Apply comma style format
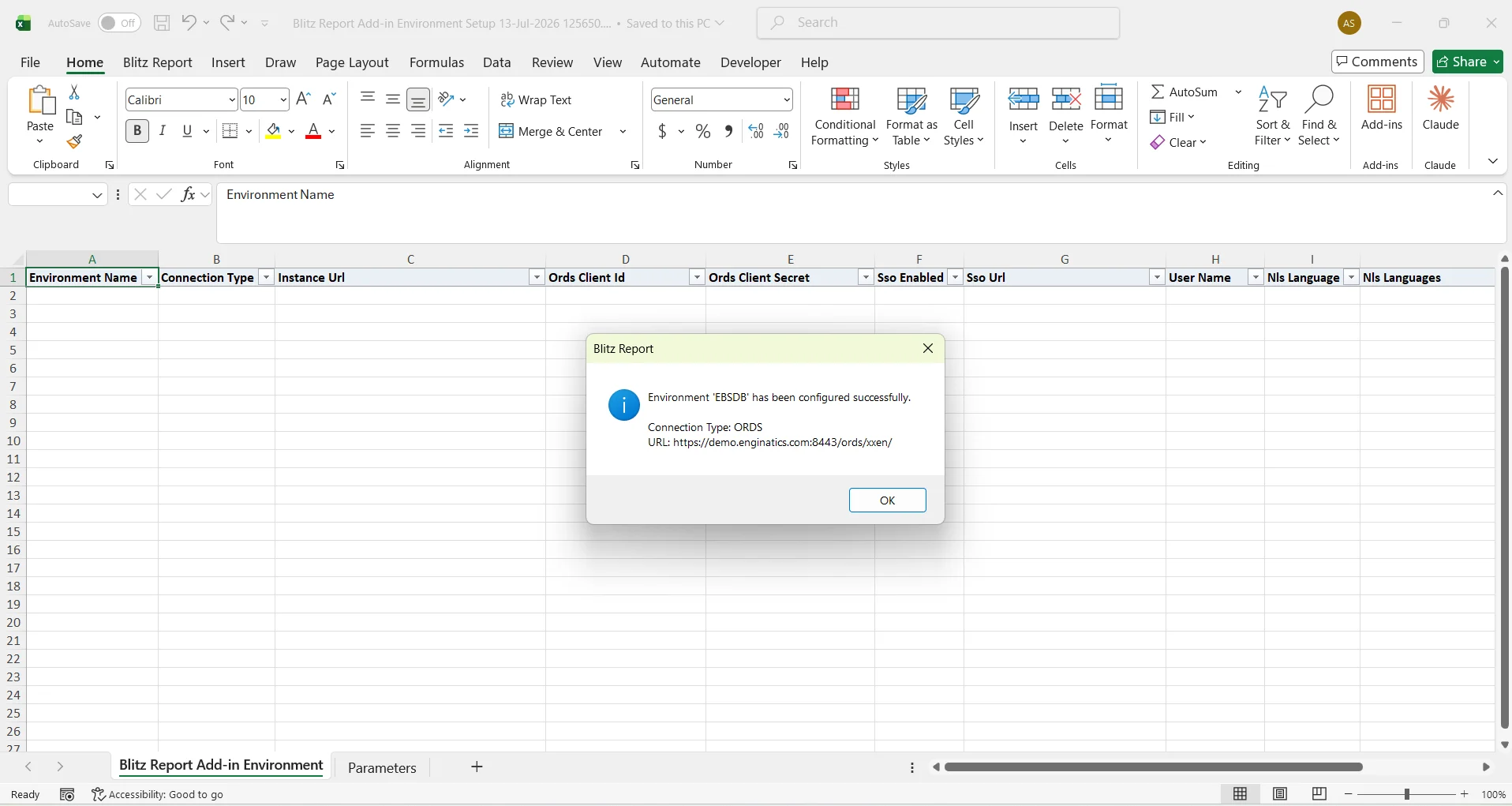This screenshot has height=806, width=1512. click(x=728, y=131)
